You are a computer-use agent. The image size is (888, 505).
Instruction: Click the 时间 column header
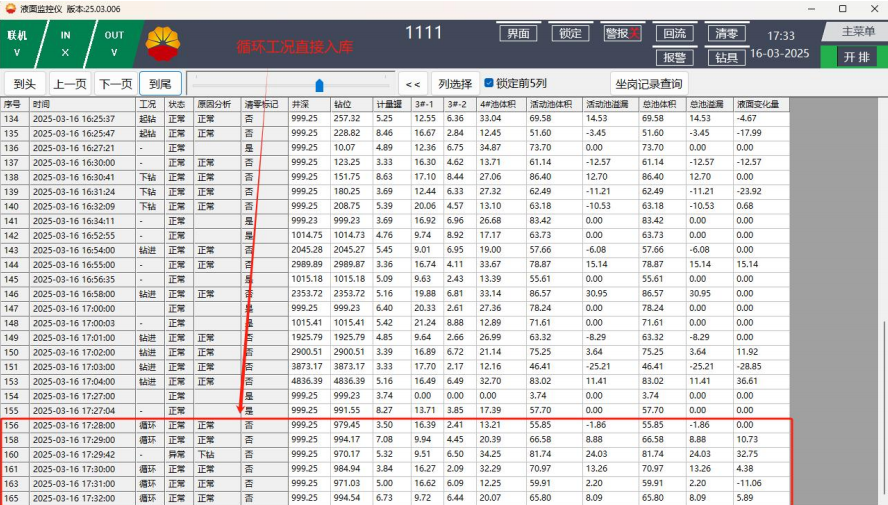83,104
